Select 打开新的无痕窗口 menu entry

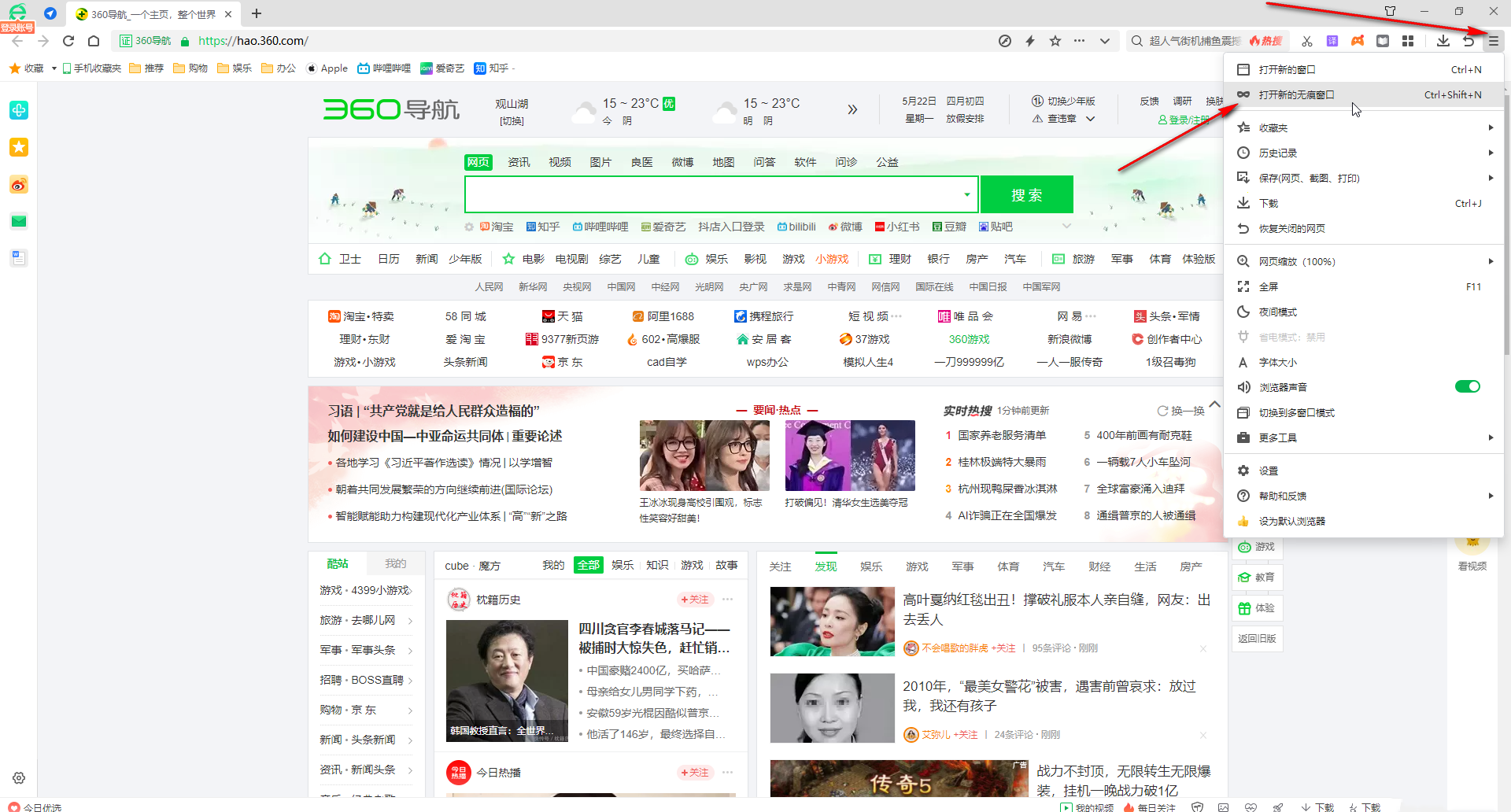pyautogui.click(x=1364, y=94)
